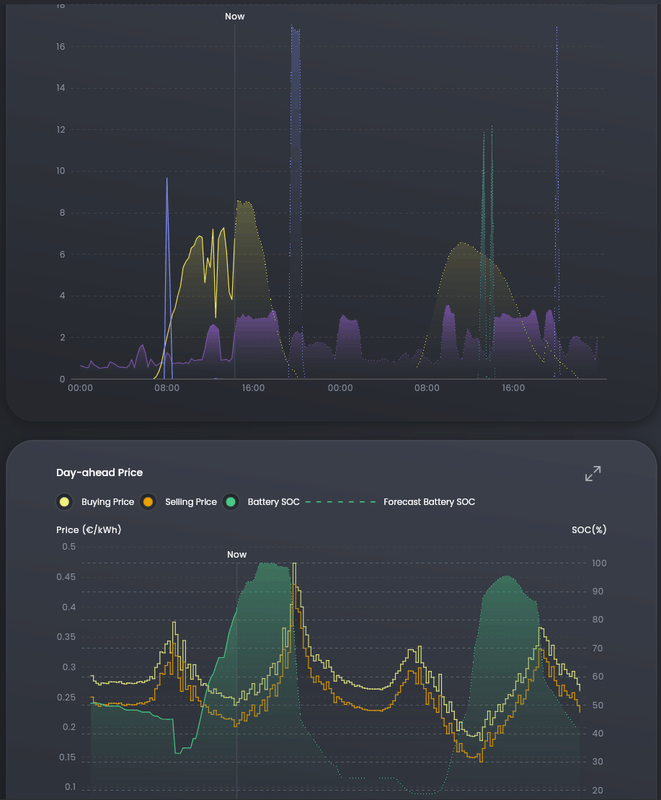
Task: Click the Now marker on the price chart
Action: (x=237, y=555)
